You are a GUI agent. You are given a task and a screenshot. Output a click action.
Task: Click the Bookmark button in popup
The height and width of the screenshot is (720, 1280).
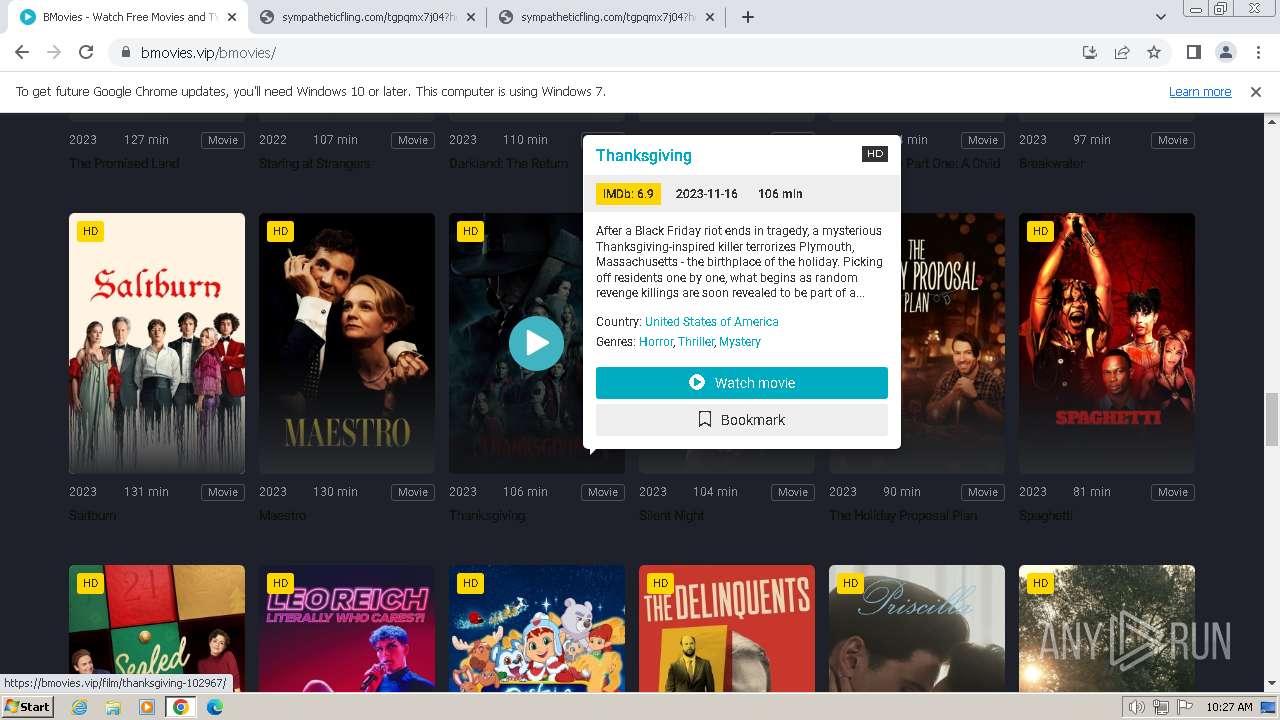pos(742,420)
